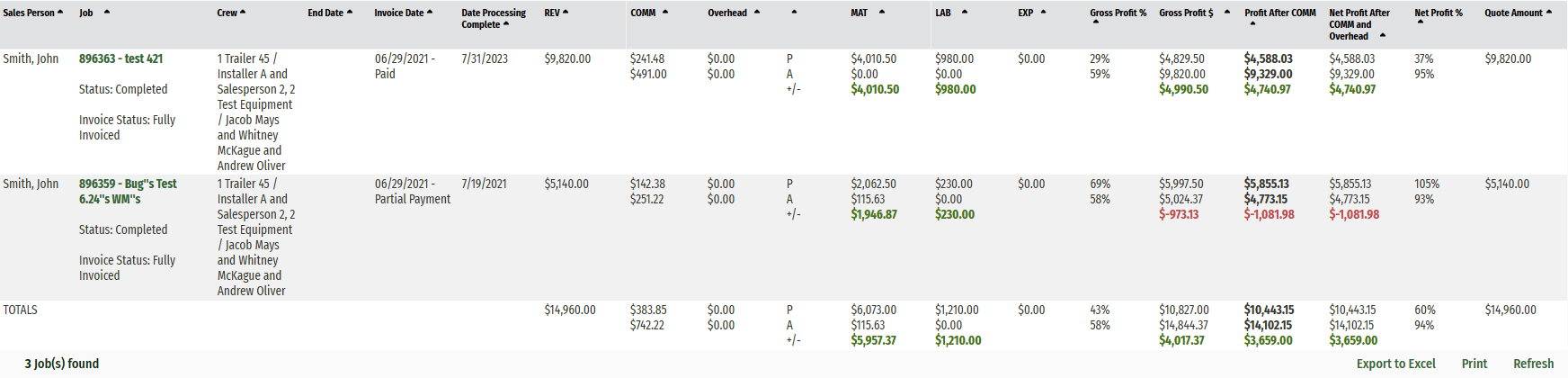Screen dimensions: 1568x378
Task: Print the job report
Action: pyautogui.click(x=1474, y=364)
